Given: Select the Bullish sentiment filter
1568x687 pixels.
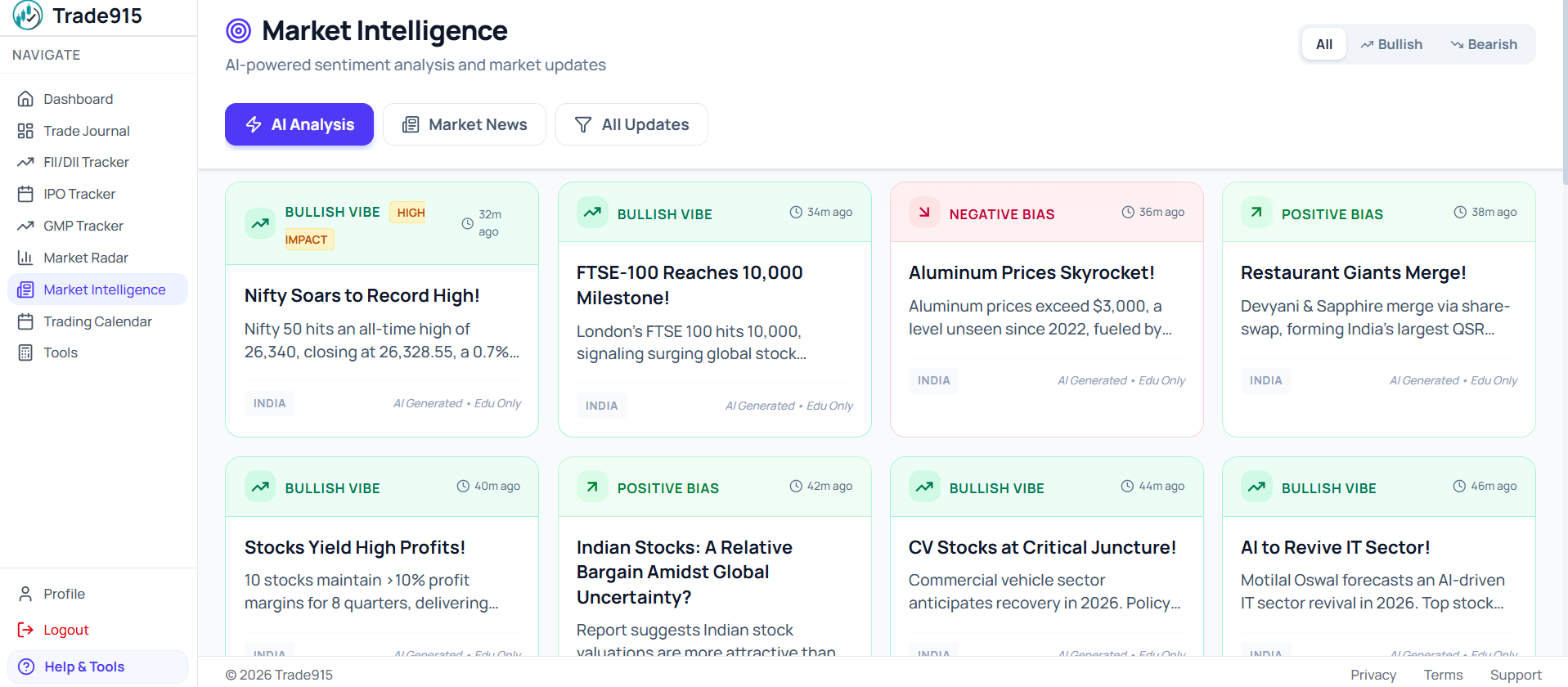Looking at the screenshot, I should pyautogui.click(x=1391, y=44).
